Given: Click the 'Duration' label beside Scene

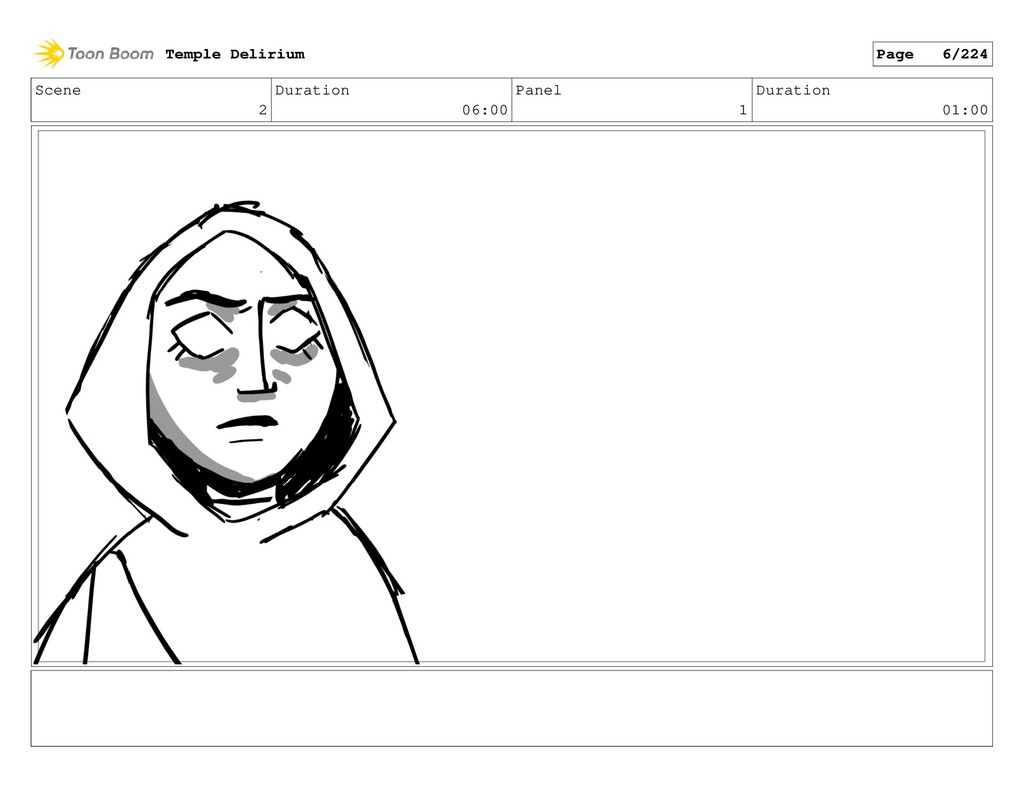Looking at the screenshot, I should (312, 90).
